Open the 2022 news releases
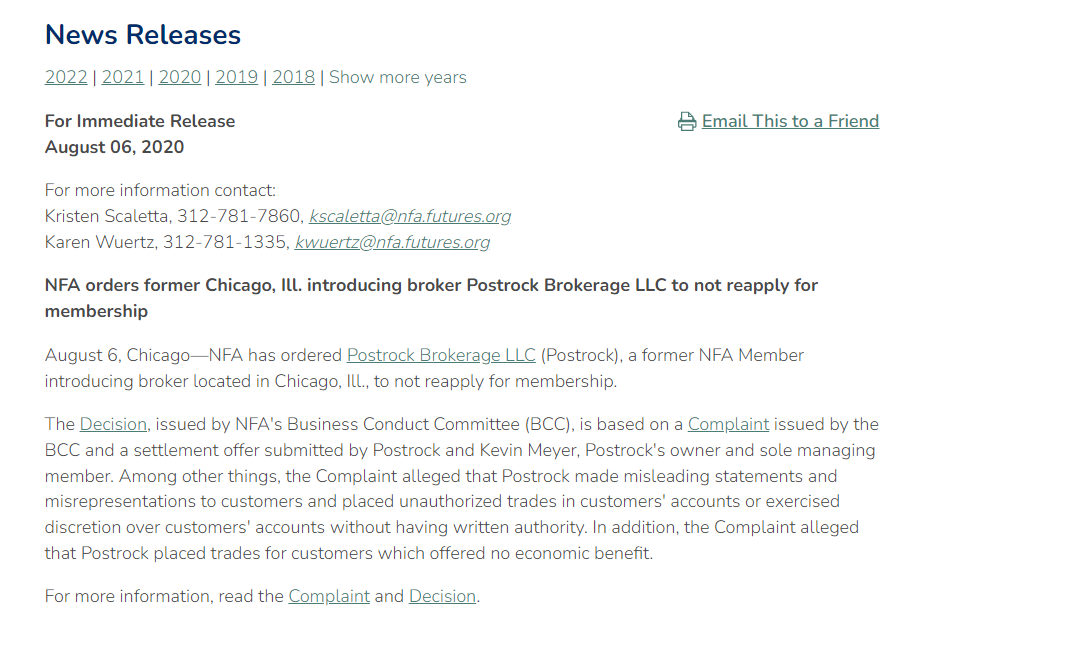The image size is (1085, 661). [66, 77]
